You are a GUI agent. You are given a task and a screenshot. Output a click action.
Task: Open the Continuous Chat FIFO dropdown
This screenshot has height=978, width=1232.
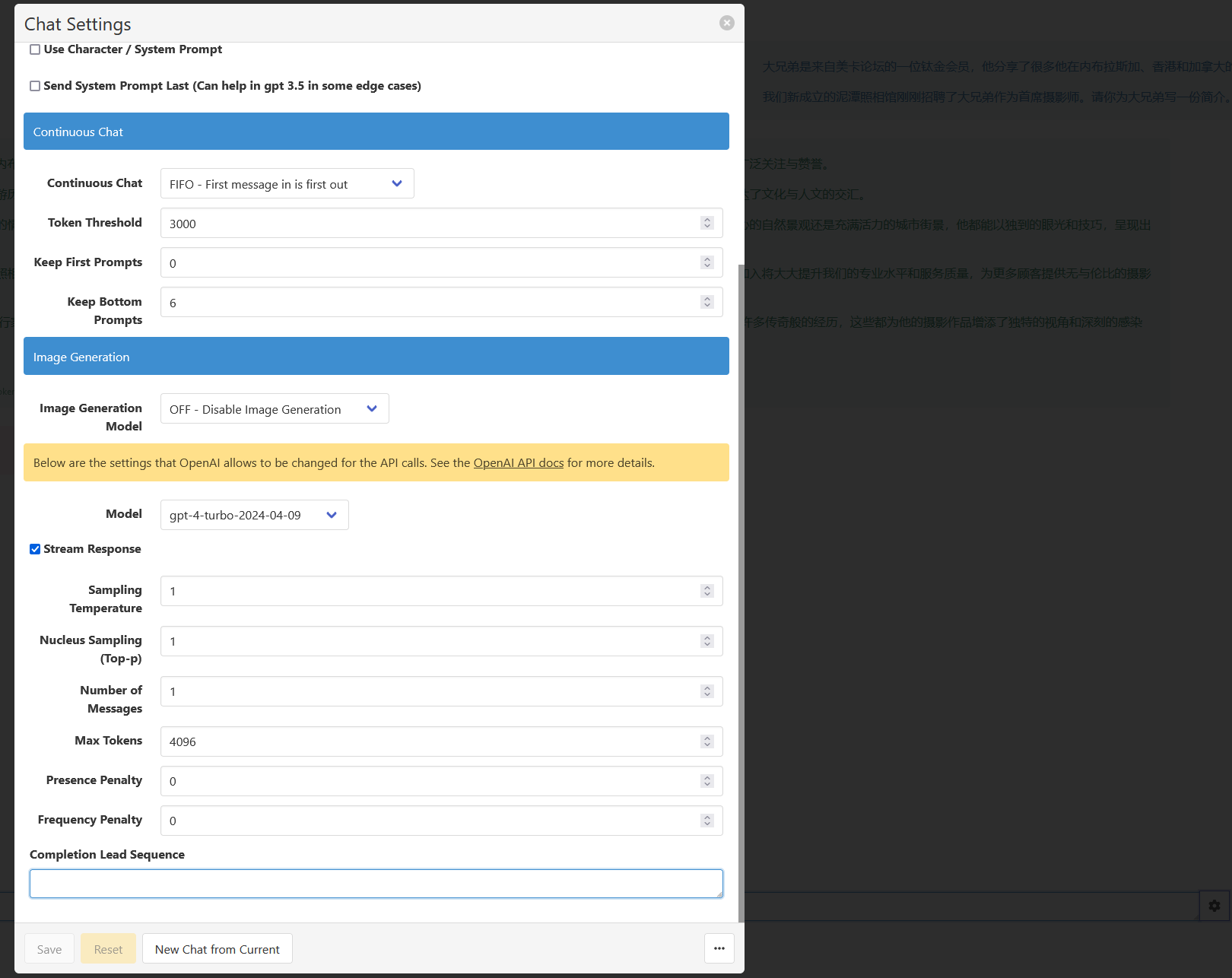287,184
